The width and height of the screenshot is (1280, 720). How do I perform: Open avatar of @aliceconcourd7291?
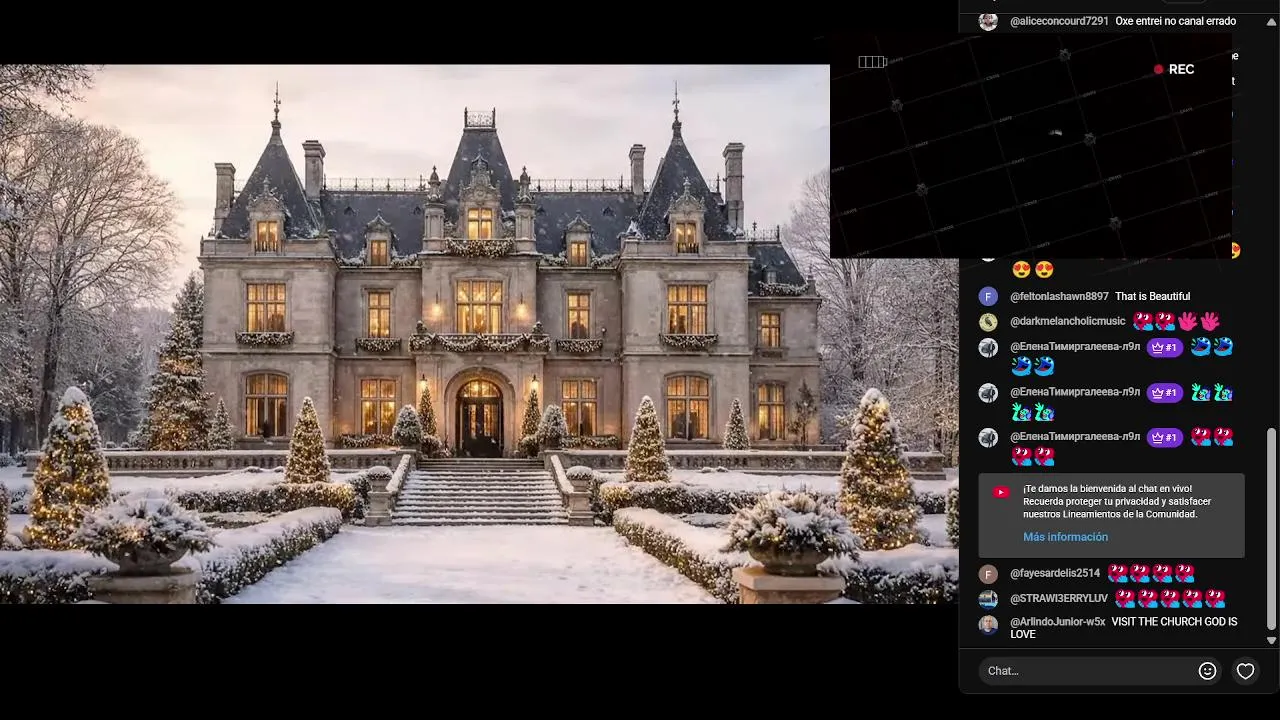click(988, 21)
